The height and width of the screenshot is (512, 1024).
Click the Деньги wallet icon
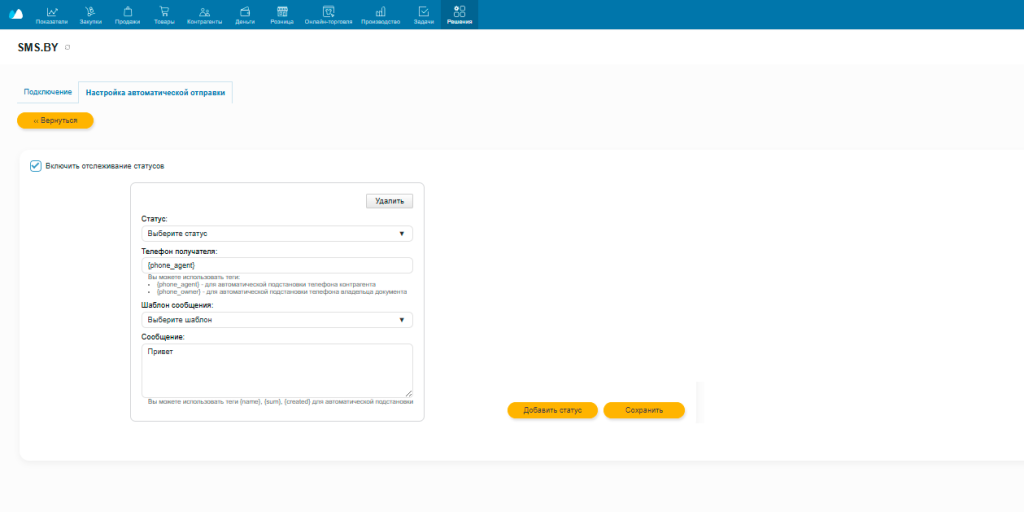tap(245, 11)
